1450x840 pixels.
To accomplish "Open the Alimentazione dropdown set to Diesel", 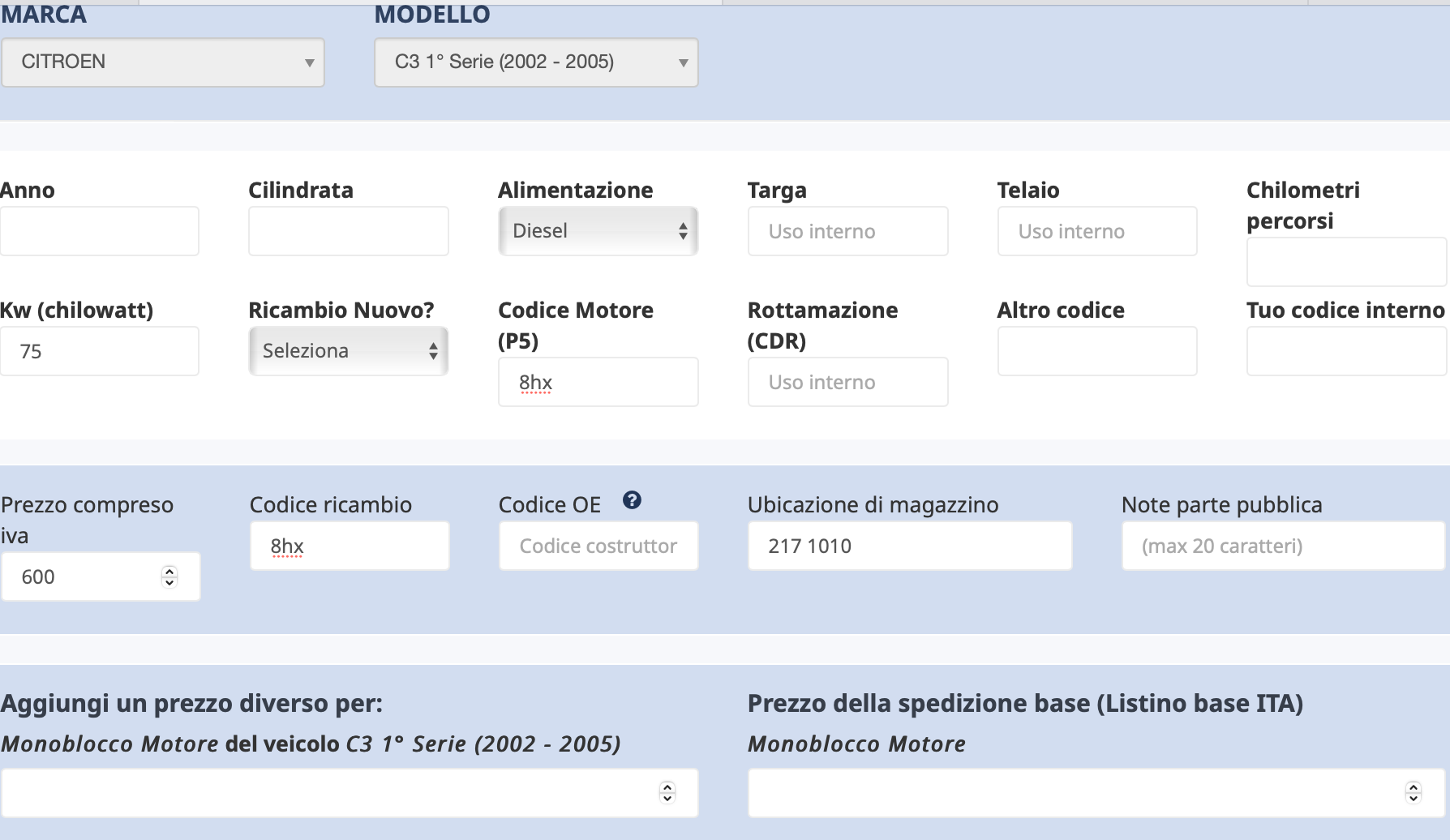I will (598, 231).
